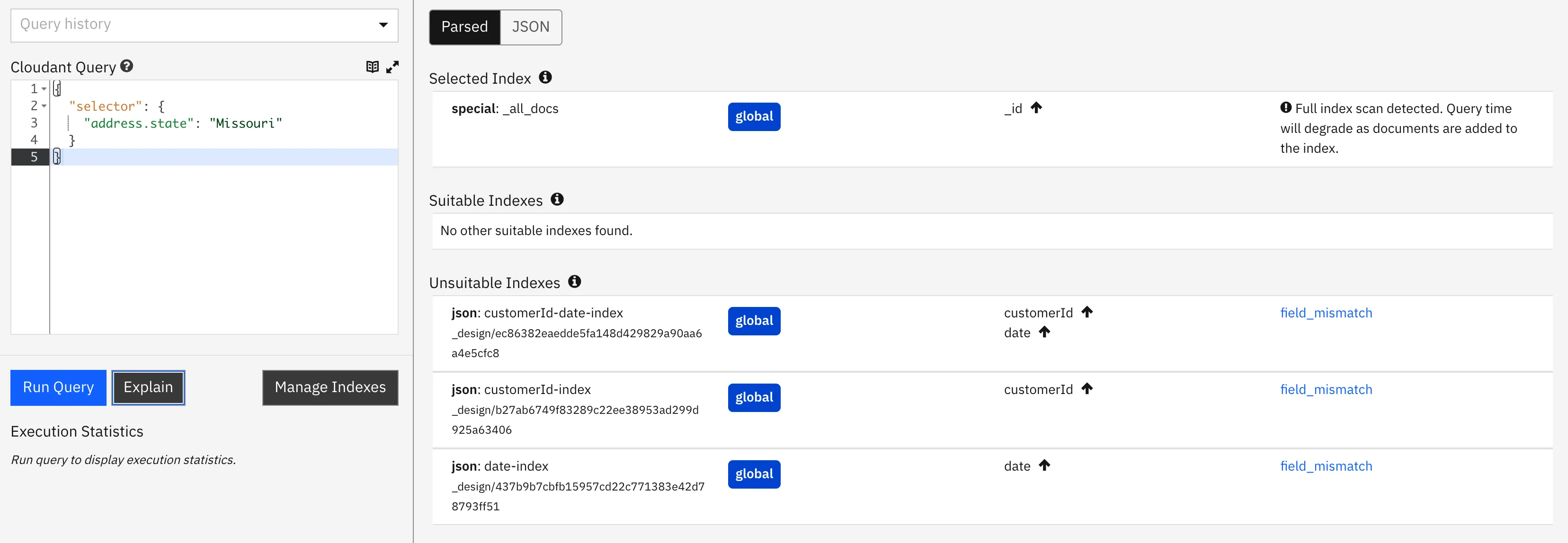Click the Explain button
The image size is (1568, 543).
pyautogui.click(x=148, y=387)
